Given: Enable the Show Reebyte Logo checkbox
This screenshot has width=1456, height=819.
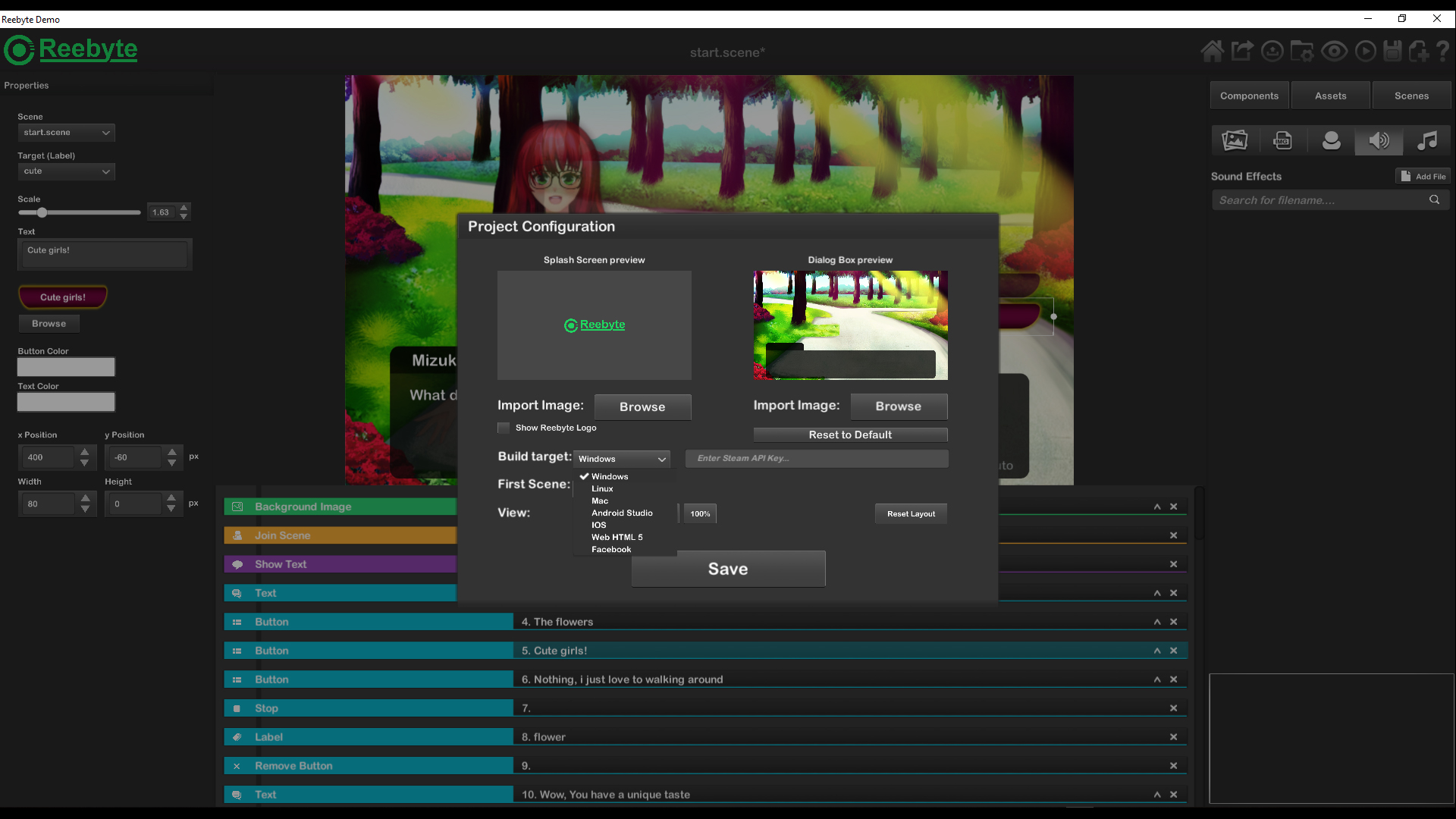Looking at the screenshot, I should coord(503,428).
